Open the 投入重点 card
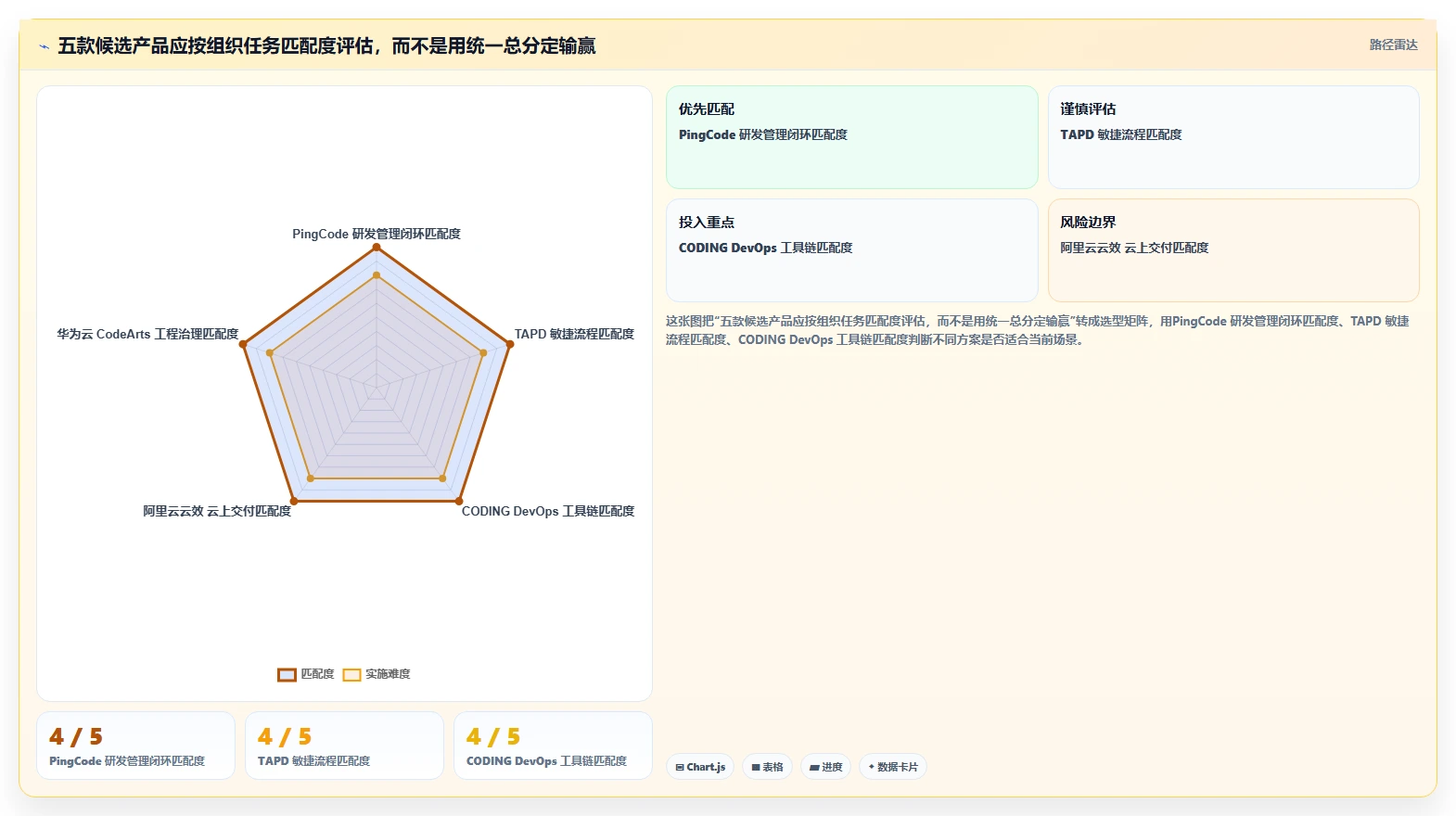 [851, 250]
